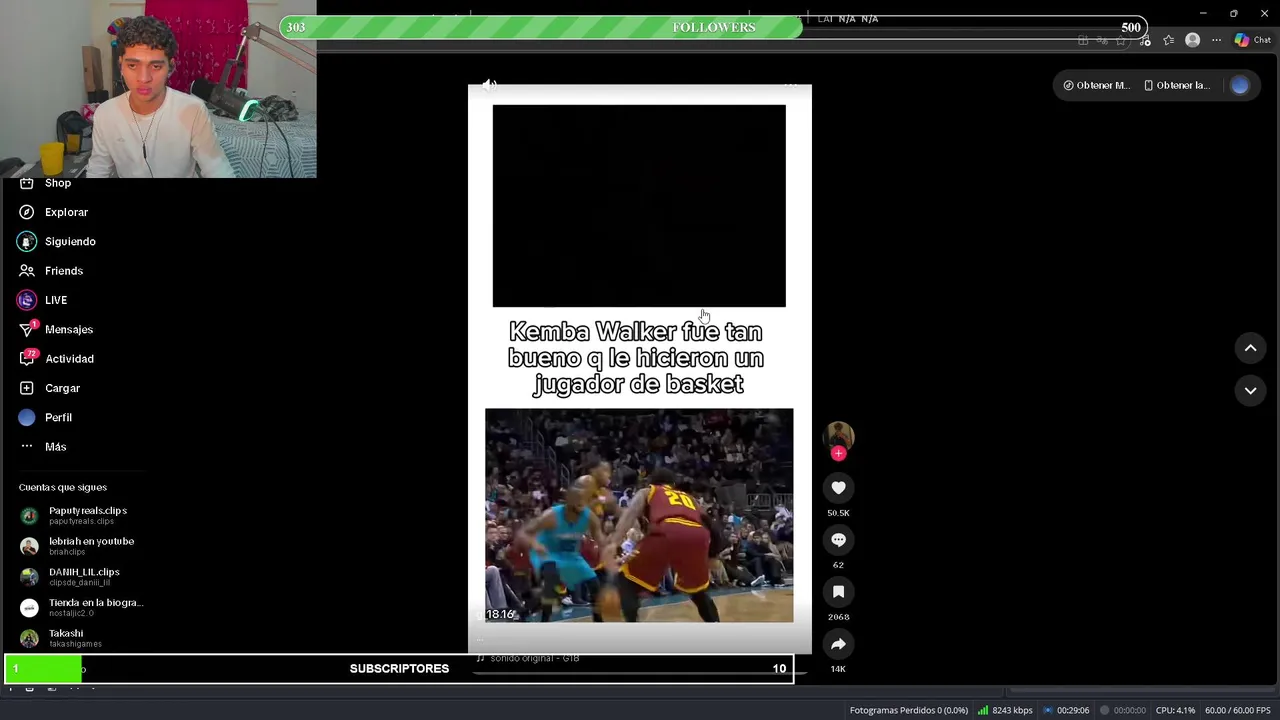Open Tienda en la biogra... account
This screenshot has width=1280, height=720.
click(x=82, y=607)
